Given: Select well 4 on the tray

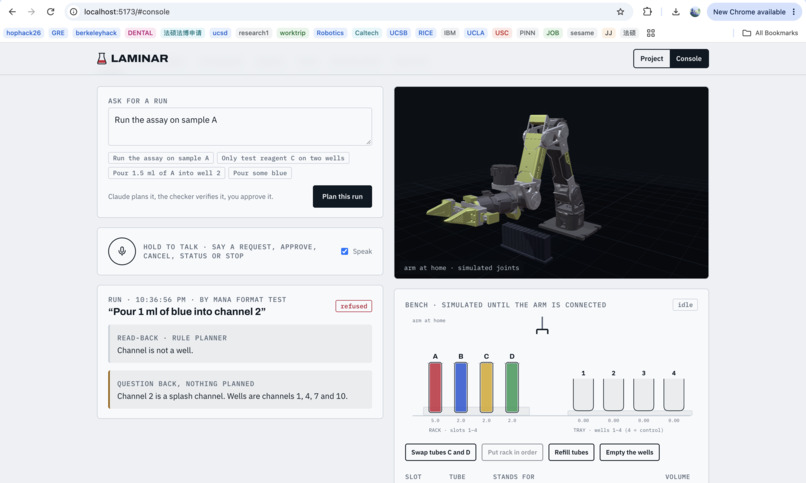Looking at the screenshot, I should pos(673,394).
